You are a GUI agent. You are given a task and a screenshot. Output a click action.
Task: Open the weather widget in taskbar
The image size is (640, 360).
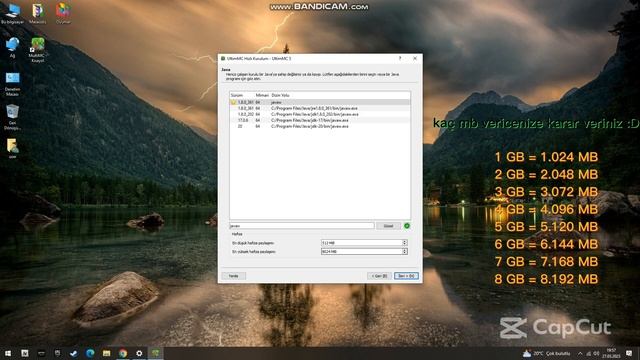tap(546, 353)
